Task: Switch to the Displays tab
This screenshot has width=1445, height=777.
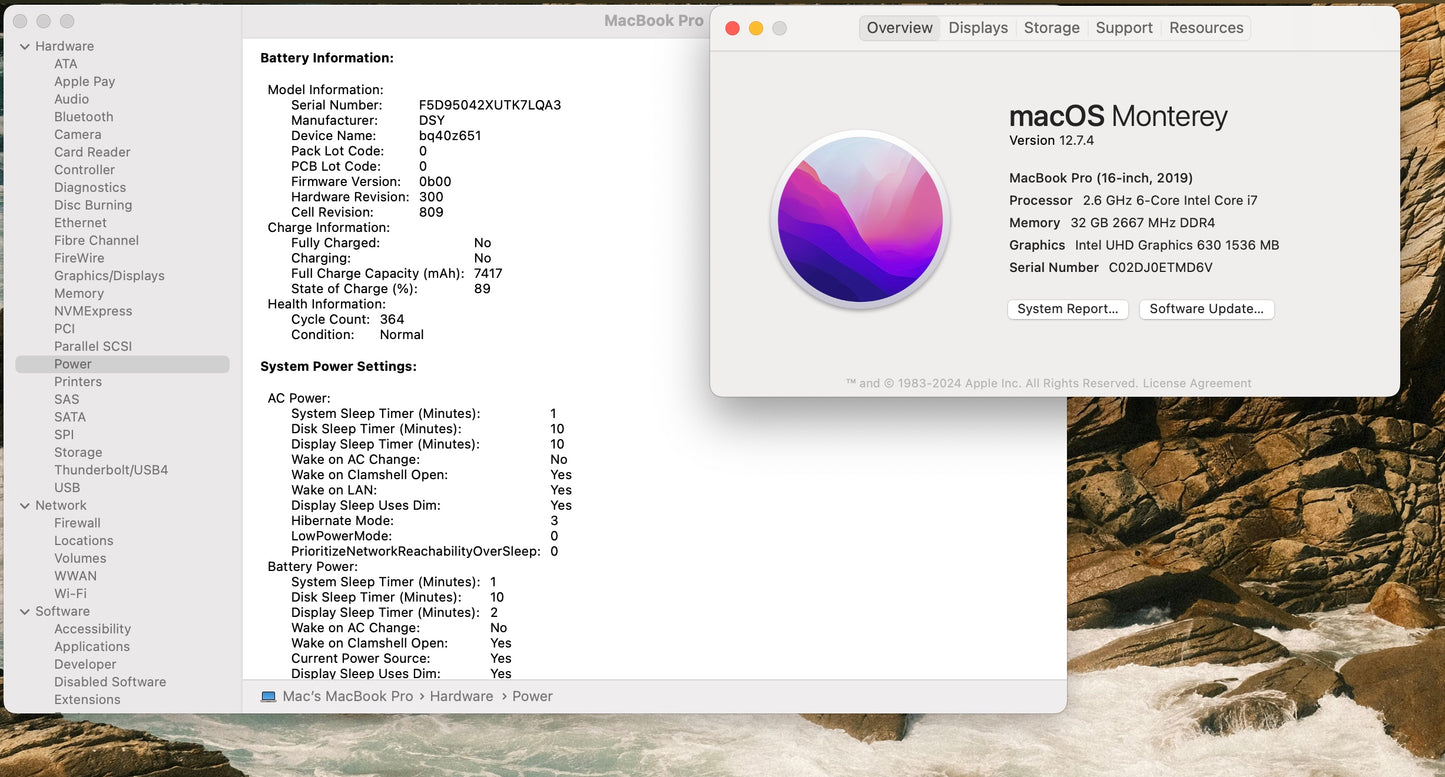Action: [x=977, y=28]
